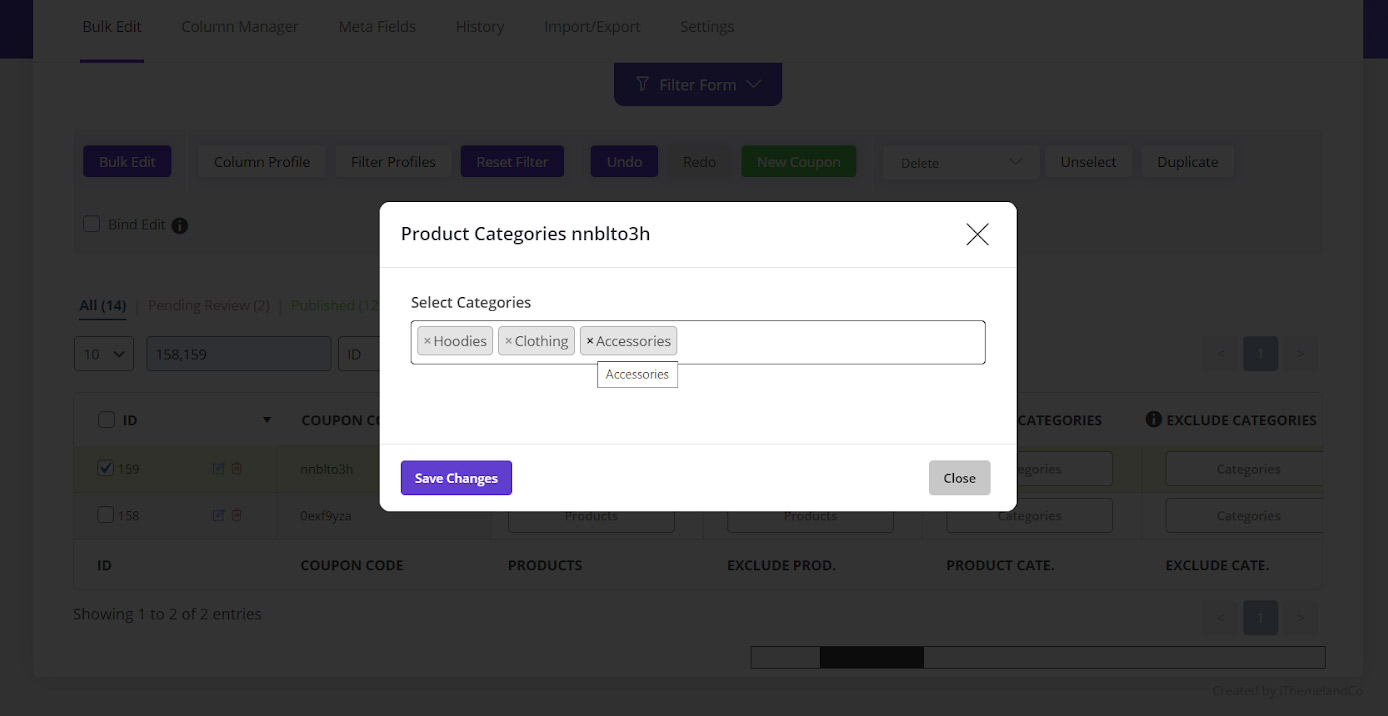Check the checkbox for row 158

tap(106, 515)
